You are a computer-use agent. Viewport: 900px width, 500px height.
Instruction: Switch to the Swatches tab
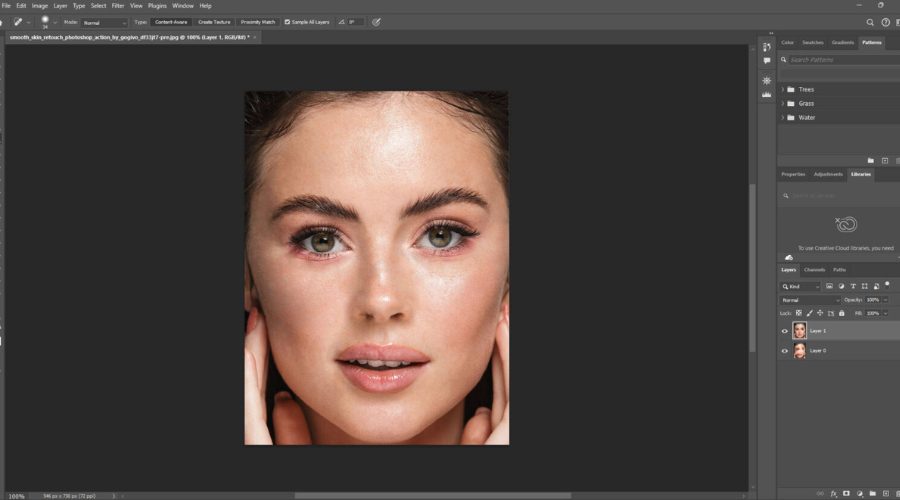(813, 42)
